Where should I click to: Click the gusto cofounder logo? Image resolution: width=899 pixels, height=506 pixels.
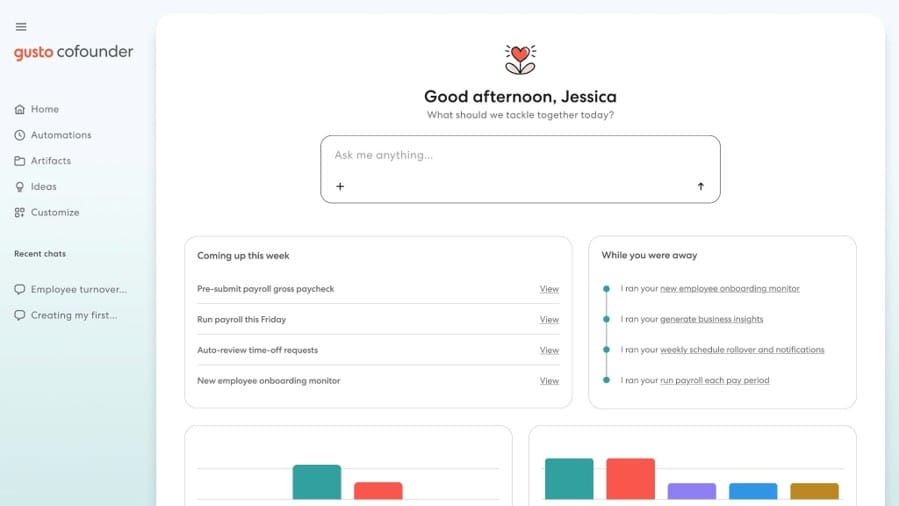(x=73, y=52)
